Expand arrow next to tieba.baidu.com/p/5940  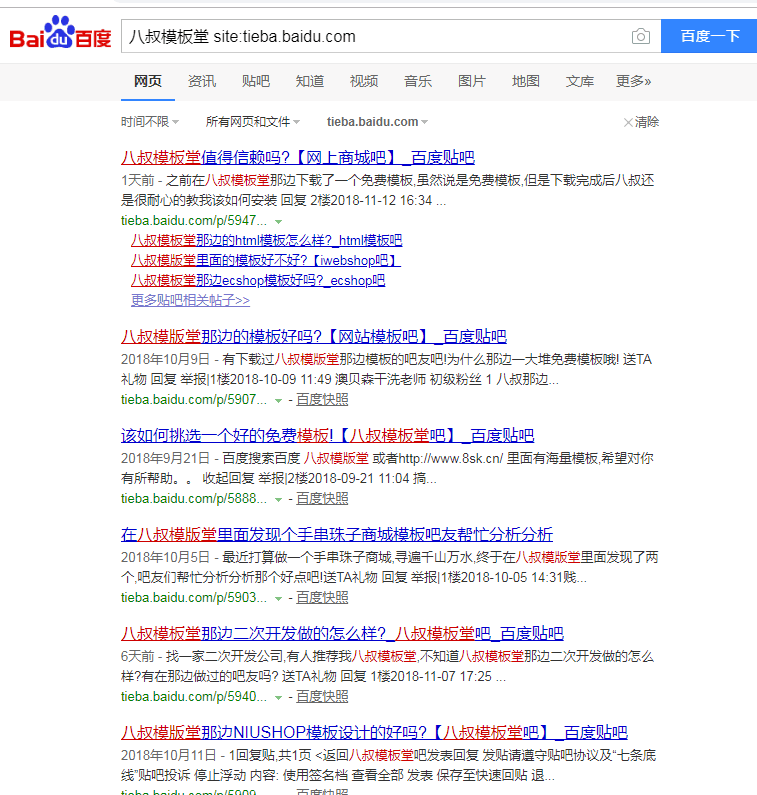(278, 698)
